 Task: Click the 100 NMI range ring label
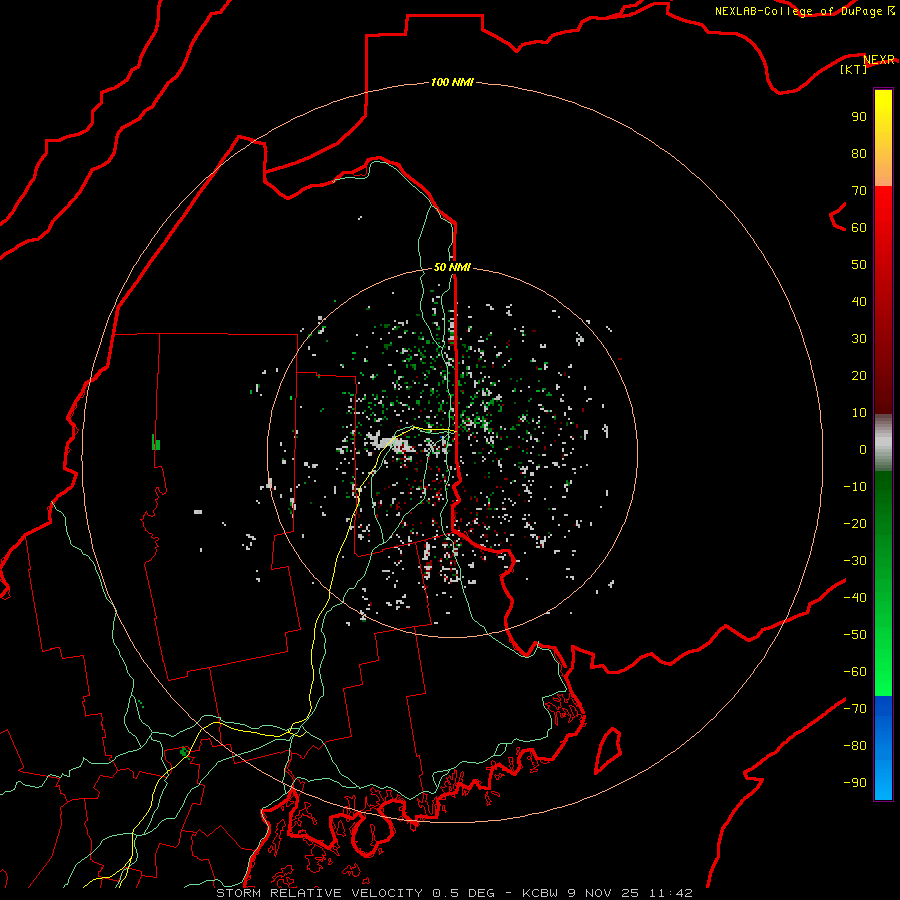(x=452, y=83)
